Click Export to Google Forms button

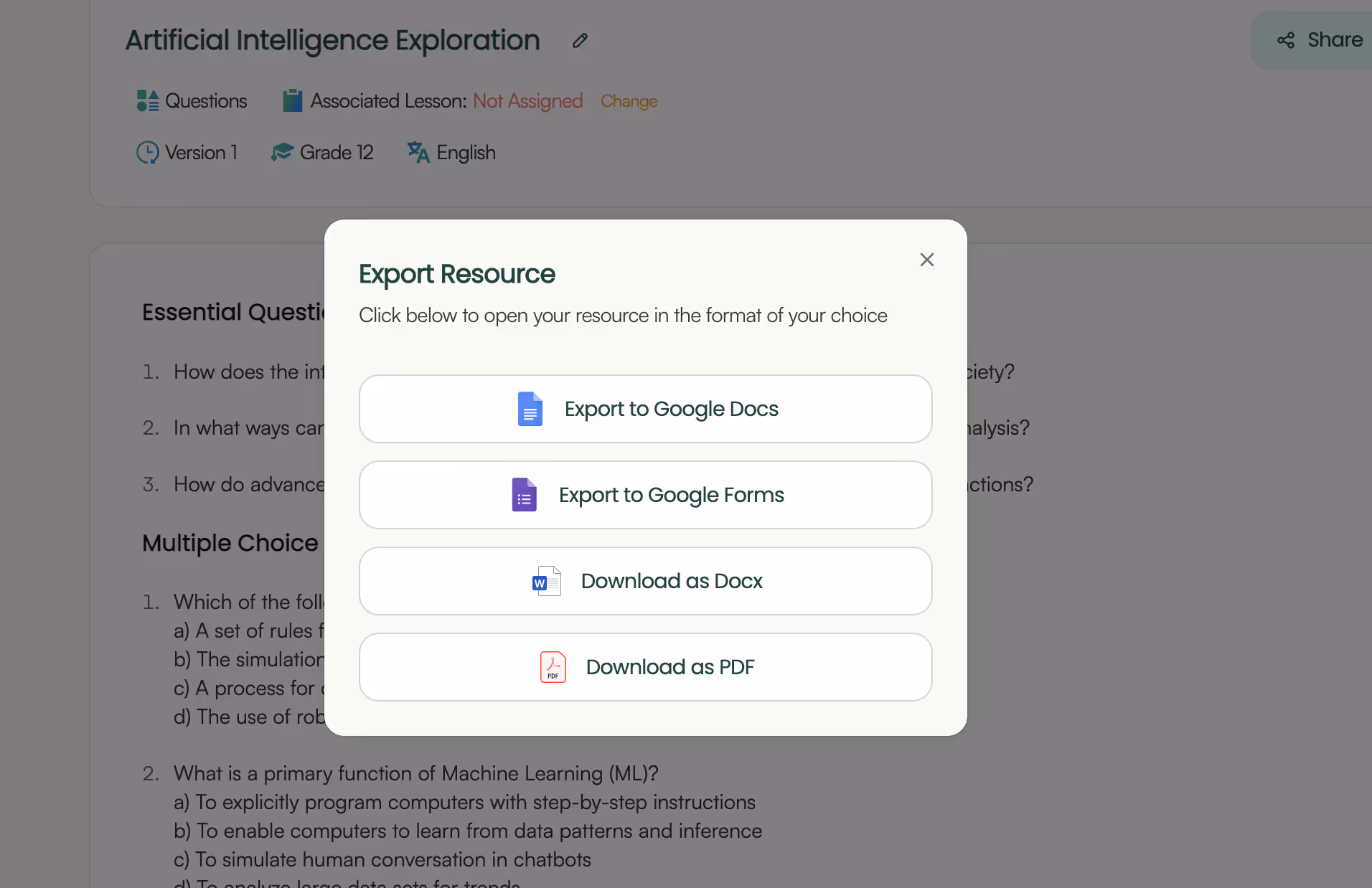[645, 495]
